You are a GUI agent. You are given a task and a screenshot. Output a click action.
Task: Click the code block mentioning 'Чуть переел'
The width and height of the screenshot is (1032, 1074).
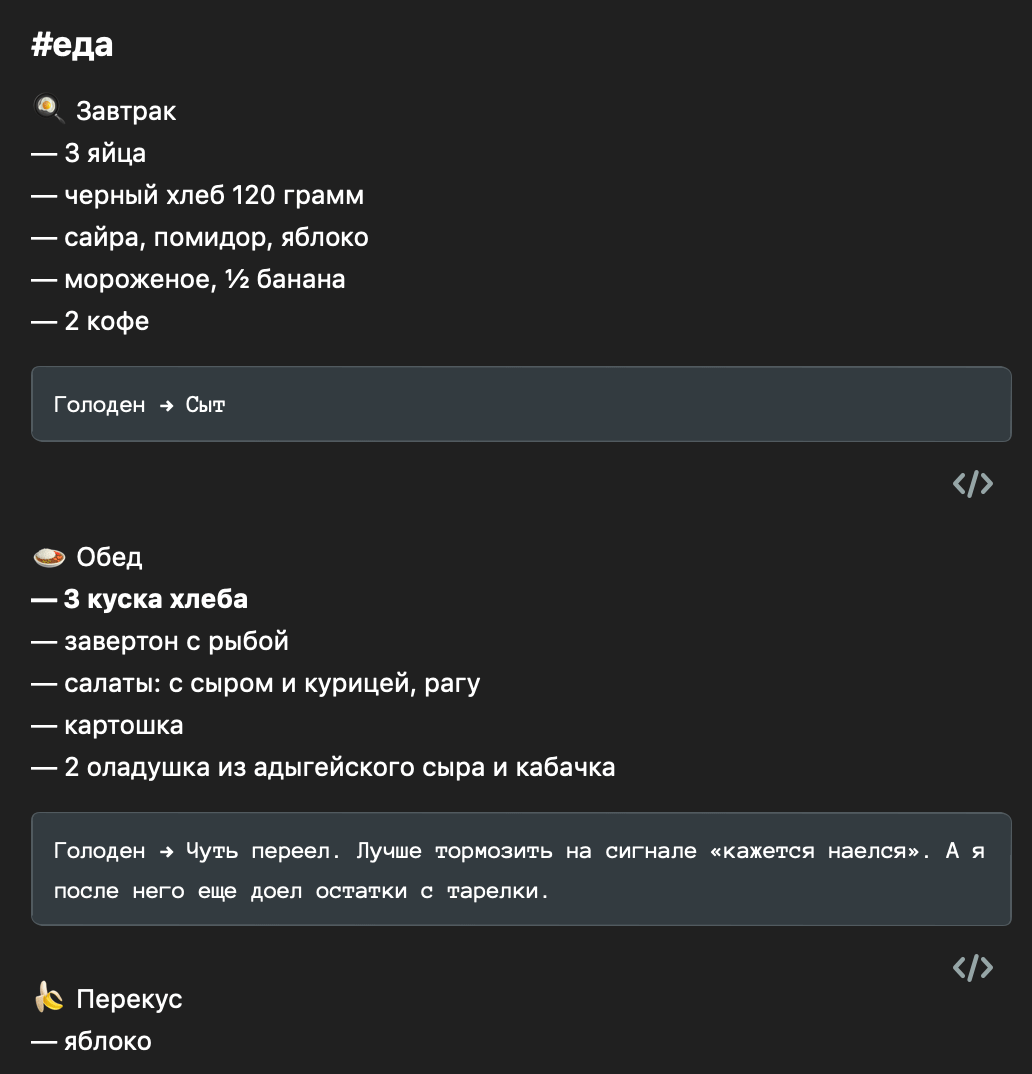[521, 869]
